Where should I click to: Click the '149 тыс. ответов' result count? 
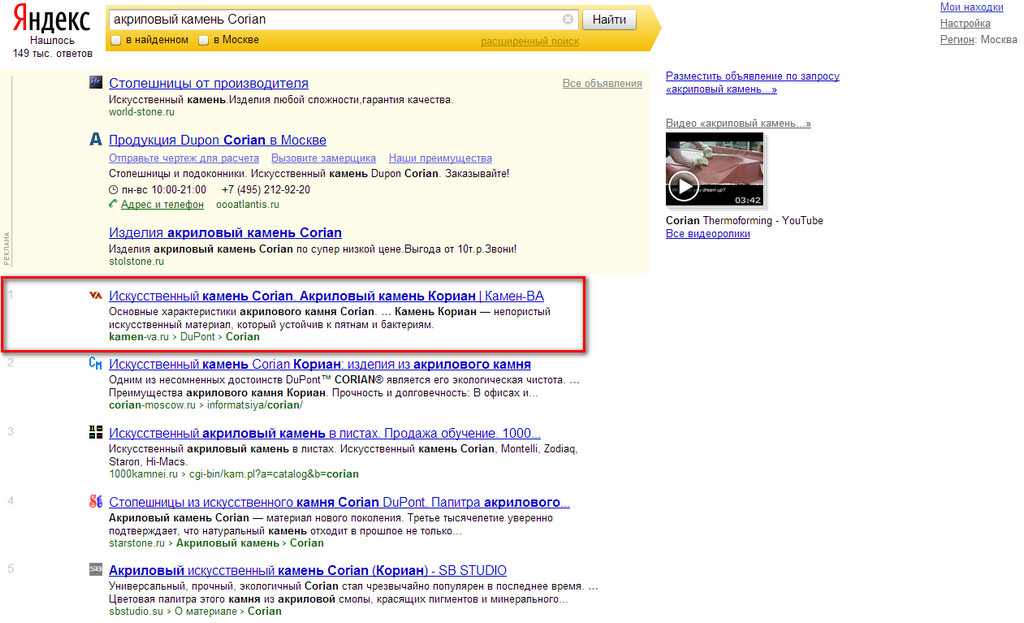pos(52,54)
